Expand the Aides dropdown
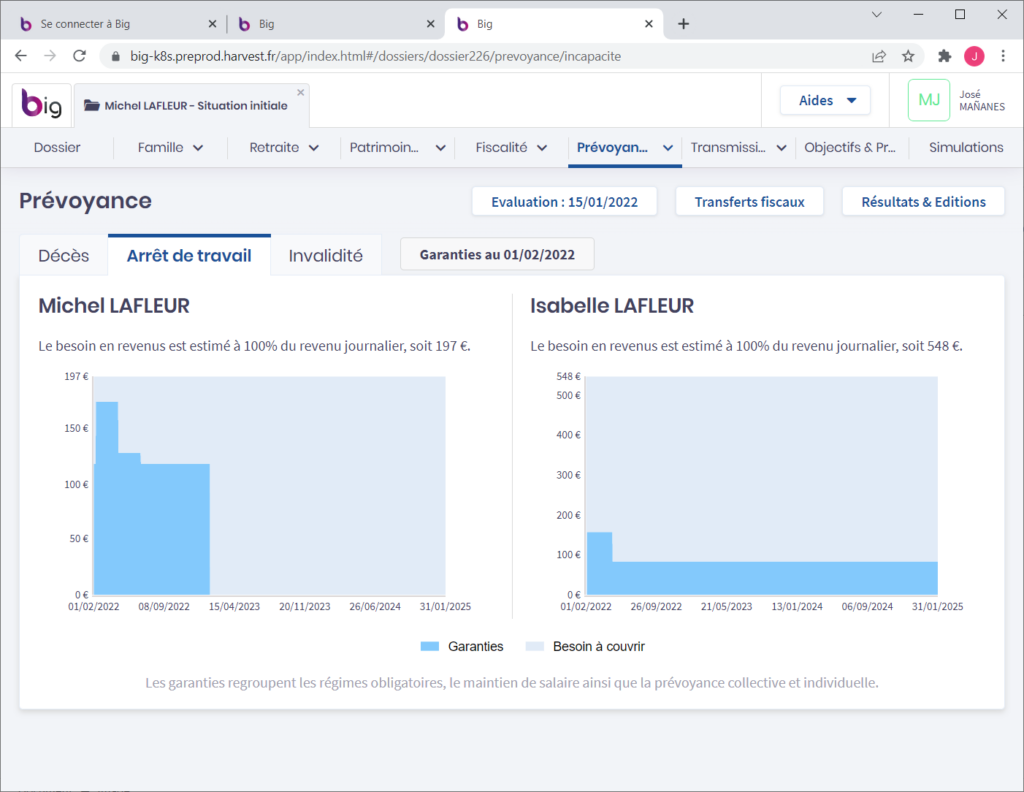 (x=825, y=100)
